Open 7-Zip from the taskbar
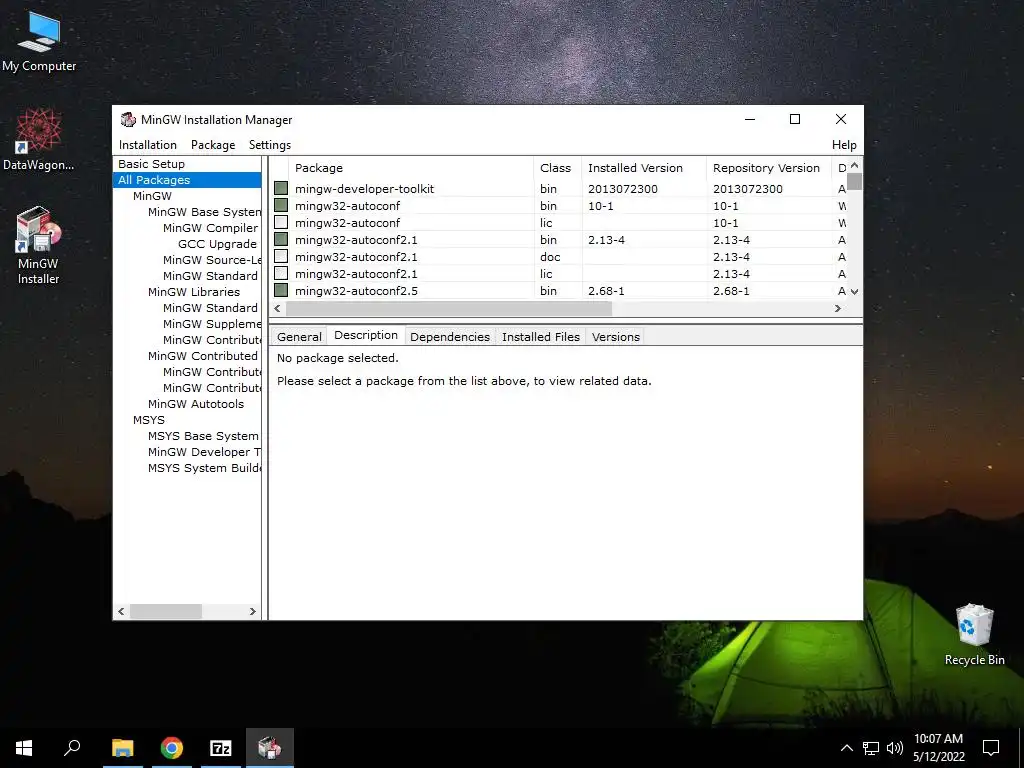The image size is (1024, 768). pos(221,748)
